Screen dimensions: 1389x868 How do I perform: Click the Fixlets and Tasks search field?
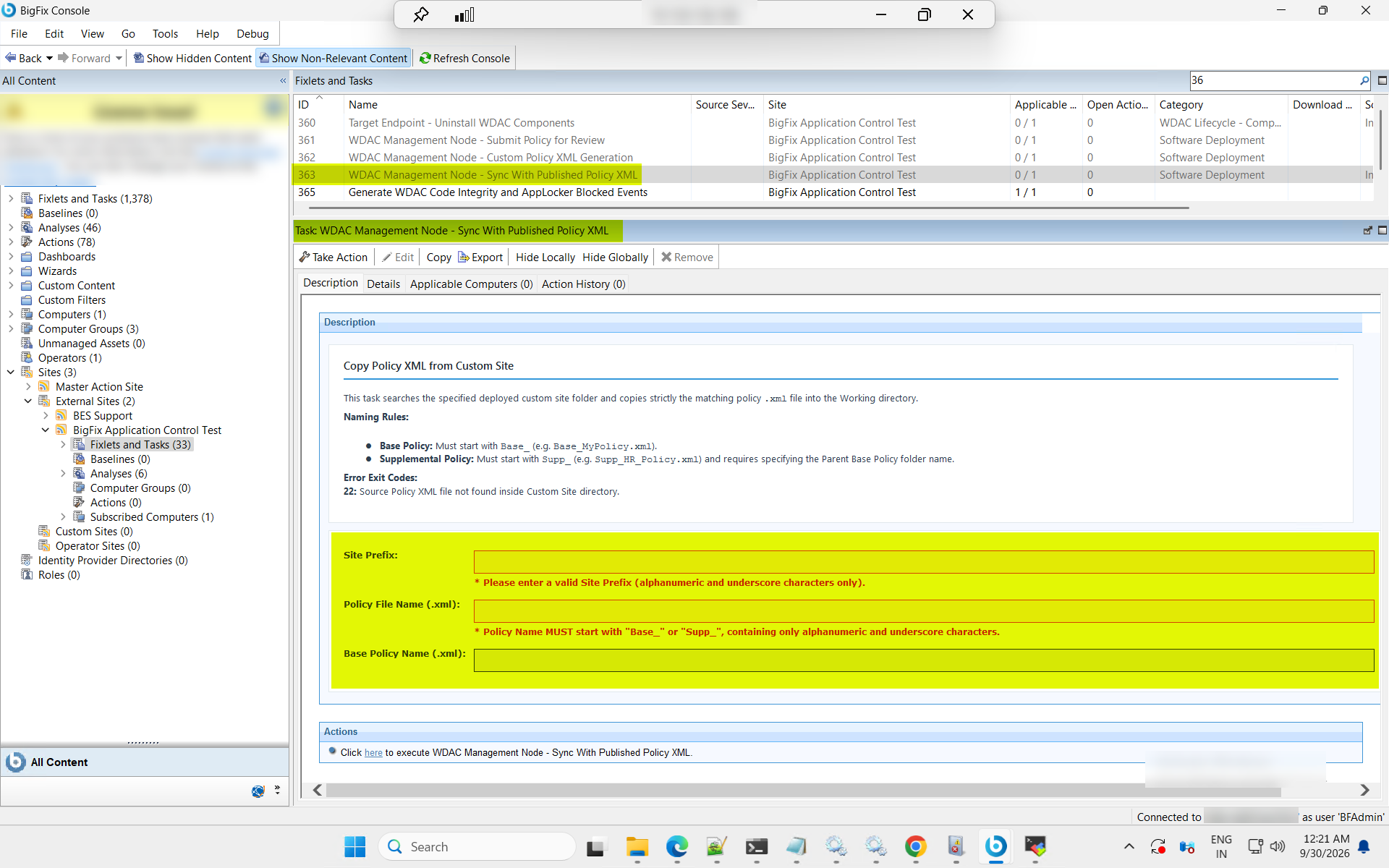coord(1273,80)
